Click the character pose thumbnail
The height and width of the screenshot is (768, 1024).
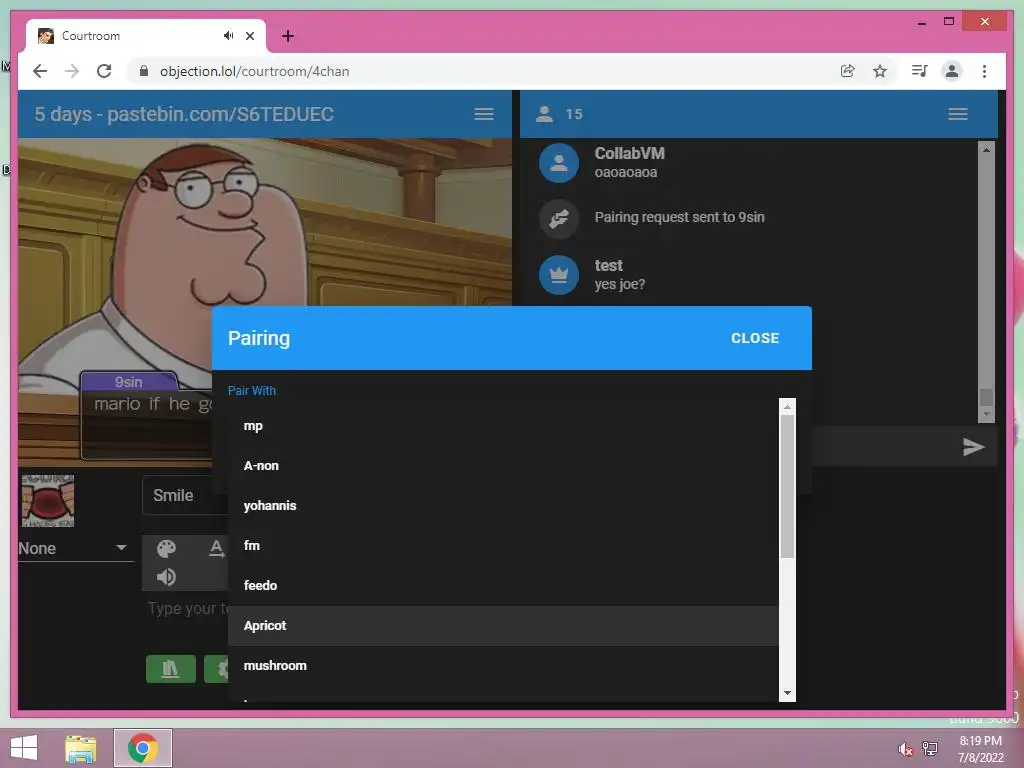(x=48, y=501)
